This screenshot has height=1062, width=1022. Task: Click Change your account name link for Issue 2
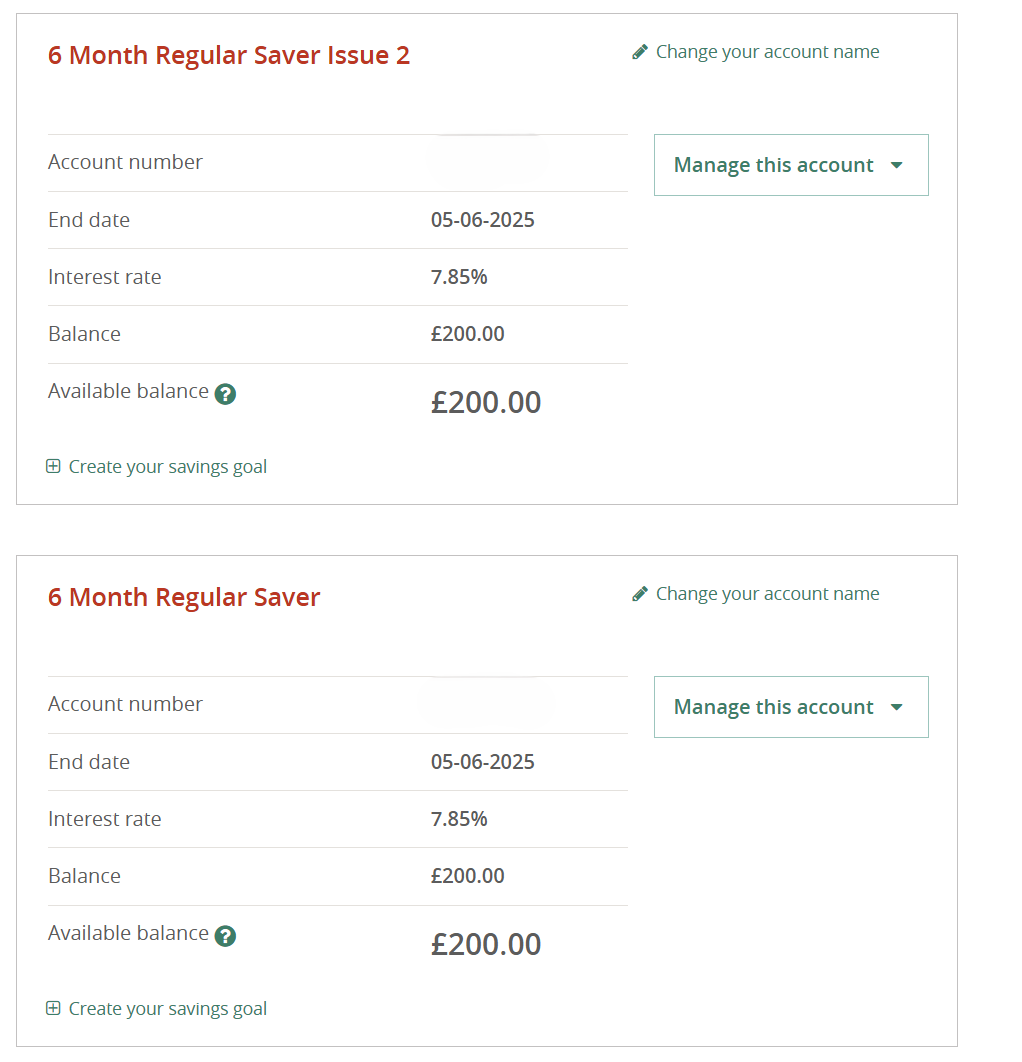767,52
